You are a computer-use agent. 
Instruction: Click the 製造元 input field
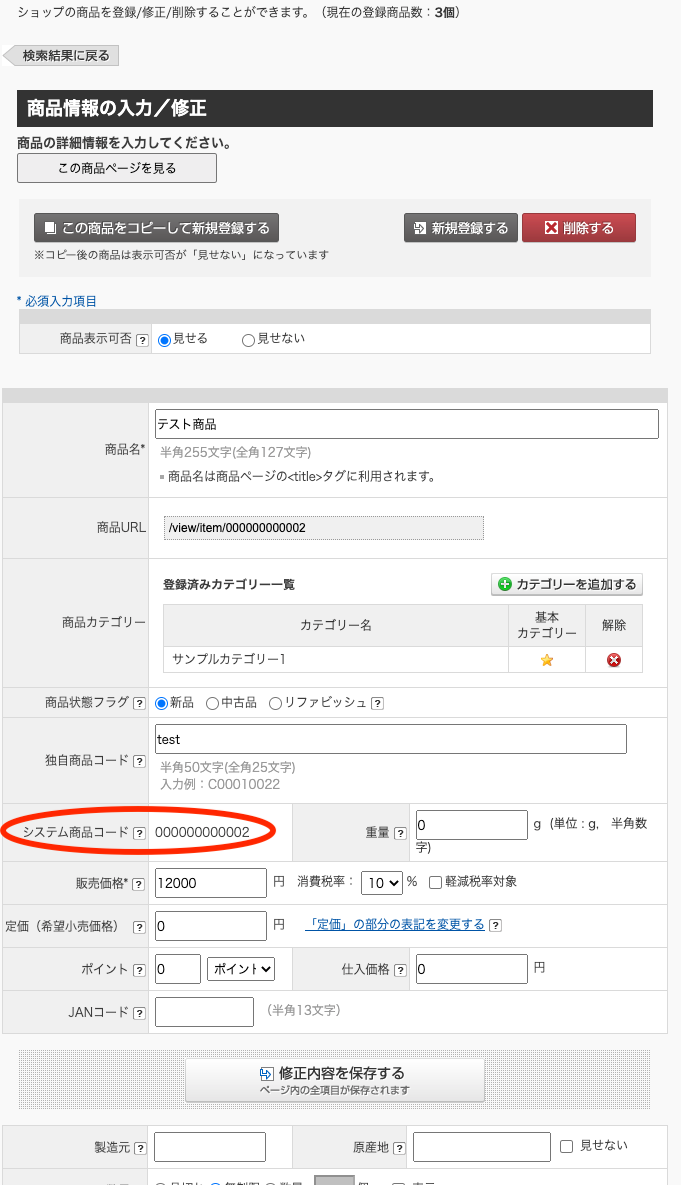pyautogui.click(x=210, y=1146)
